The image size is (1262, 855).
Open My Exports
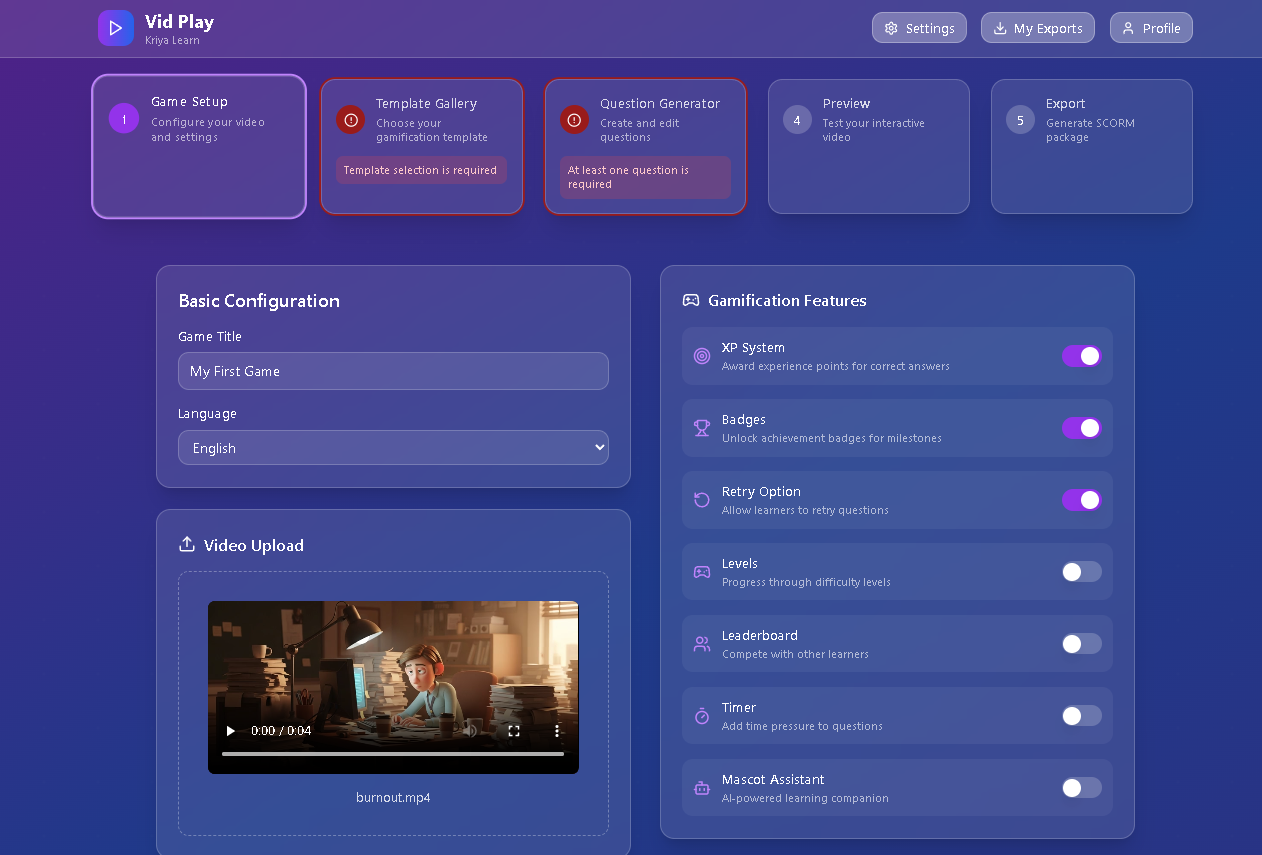coord(1038,28)
